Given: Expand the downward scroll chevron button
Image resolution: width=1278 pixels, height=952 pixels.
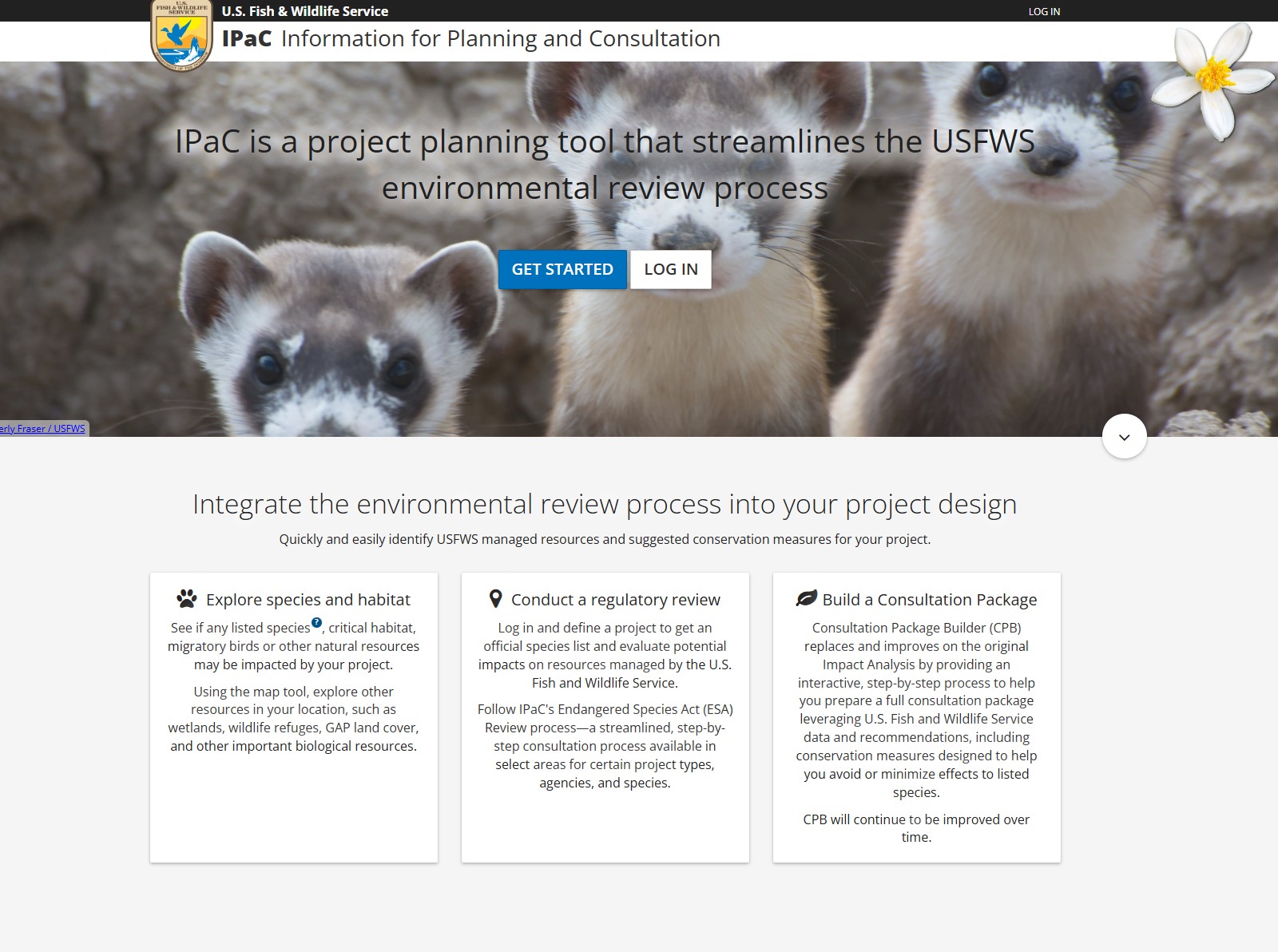Looking at the screenshot, I should coord(1124,435).
